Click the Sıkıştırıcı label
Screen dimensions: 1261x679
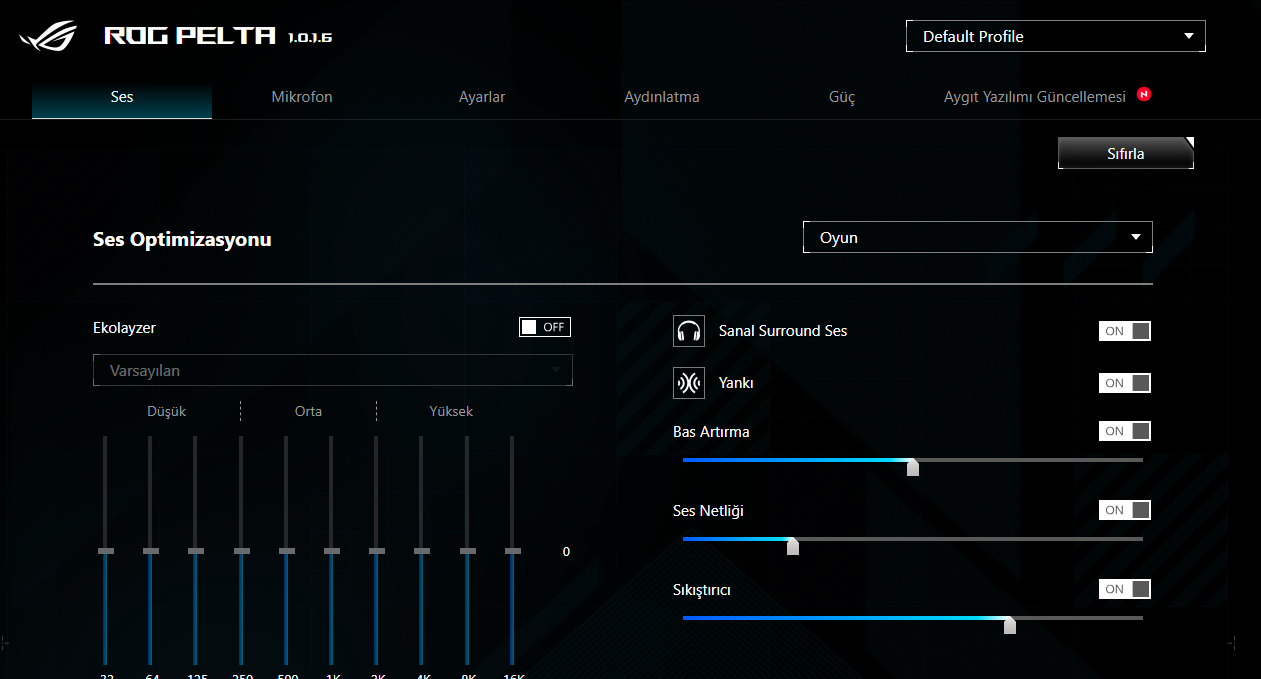(x=702, y=590)
